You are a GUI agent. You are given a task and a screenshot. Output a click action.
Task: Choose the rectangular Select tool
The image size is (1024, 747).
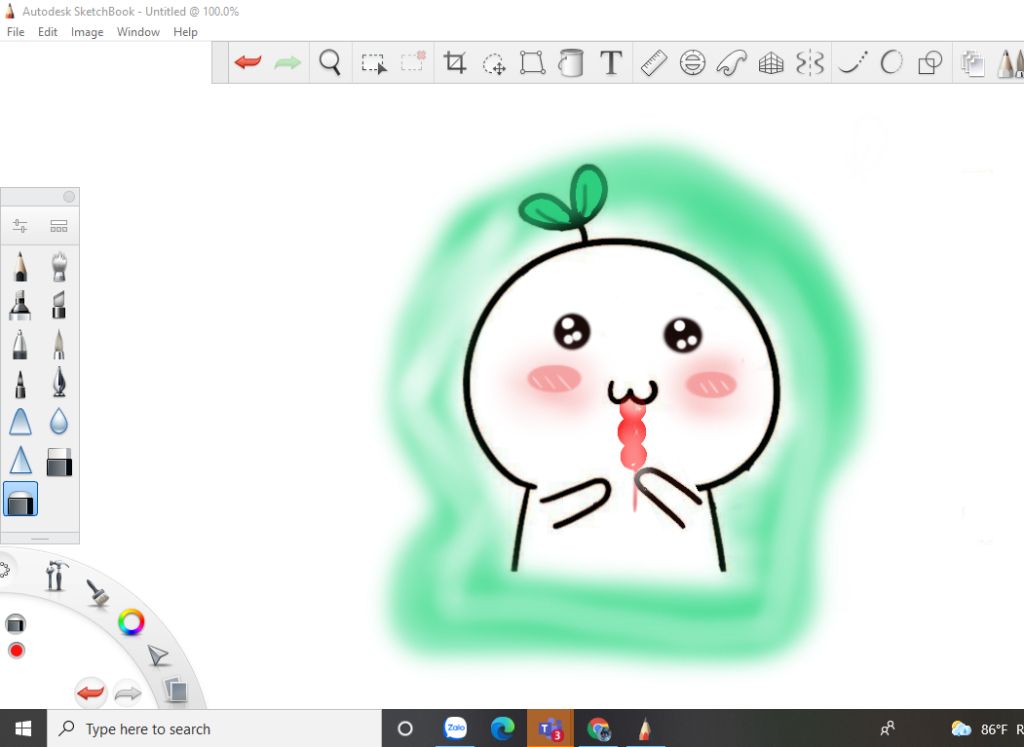click(x=374, y=63)
